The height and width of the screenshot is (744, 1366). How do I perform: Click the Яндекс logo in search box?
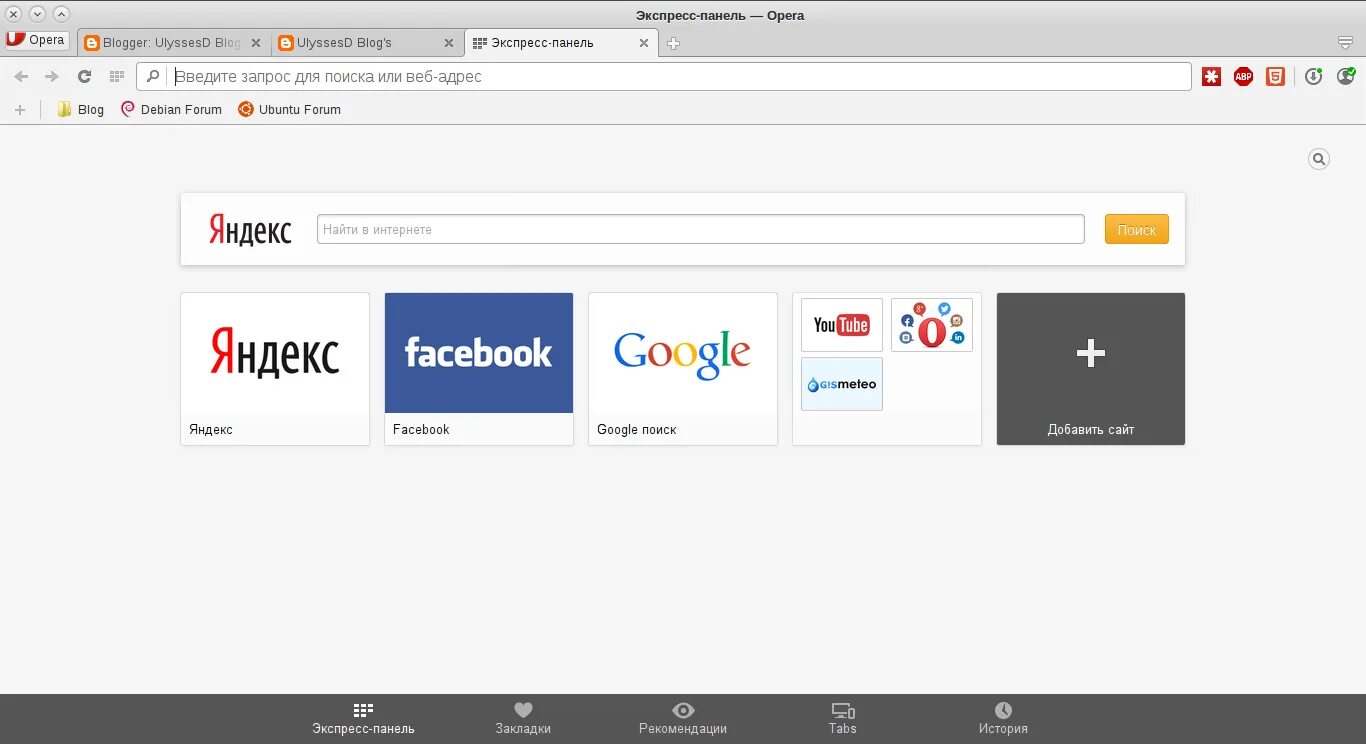(x=250, y=229)
